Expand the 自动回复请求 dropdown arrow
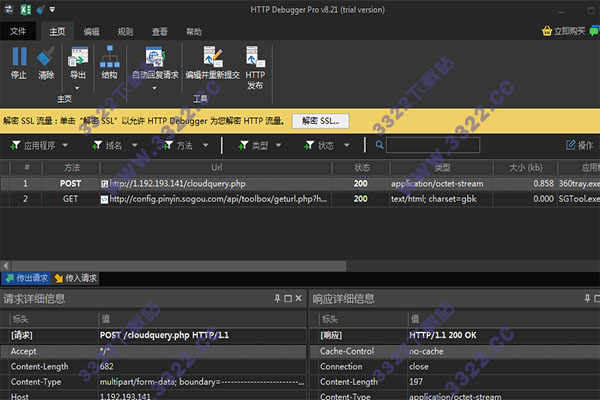This screenshot has width=600, height=400. (x=155, y=88)
